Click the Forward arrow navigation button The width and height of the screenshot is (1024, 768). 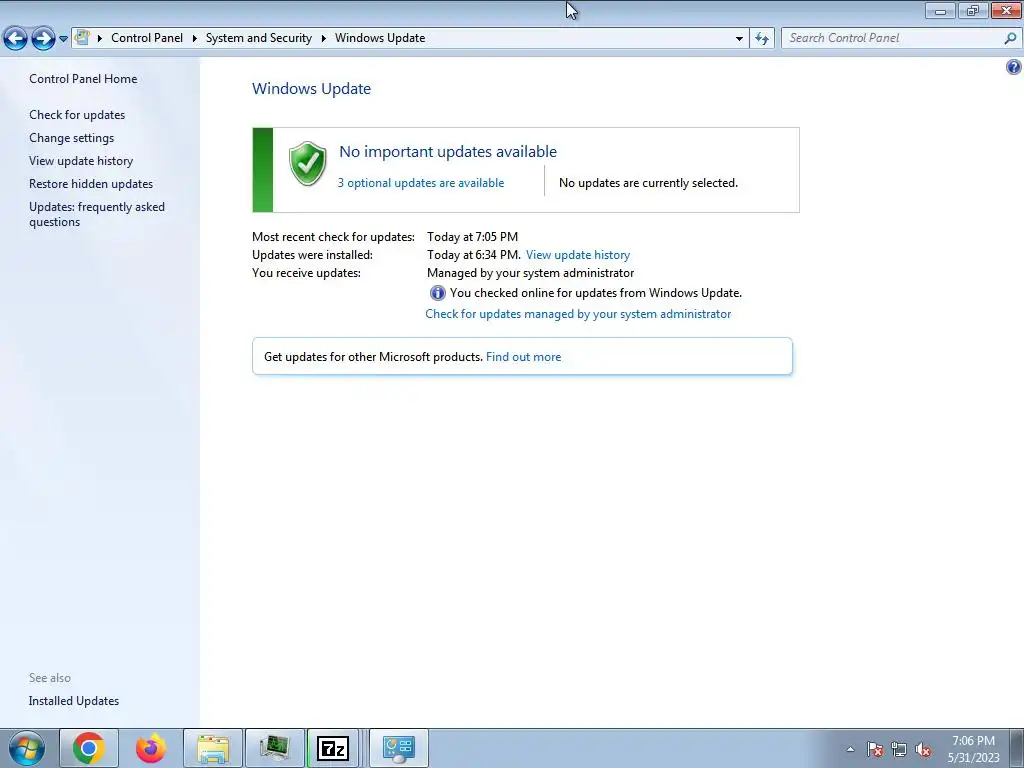[43, 38]
